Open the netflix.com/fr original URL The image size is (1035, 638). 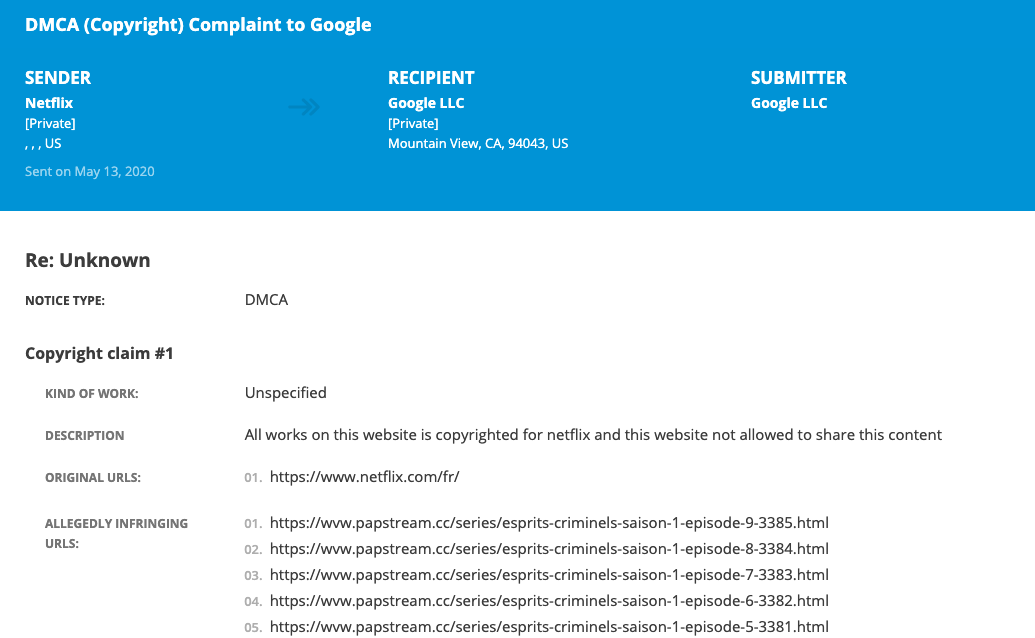tap(364, 476)
